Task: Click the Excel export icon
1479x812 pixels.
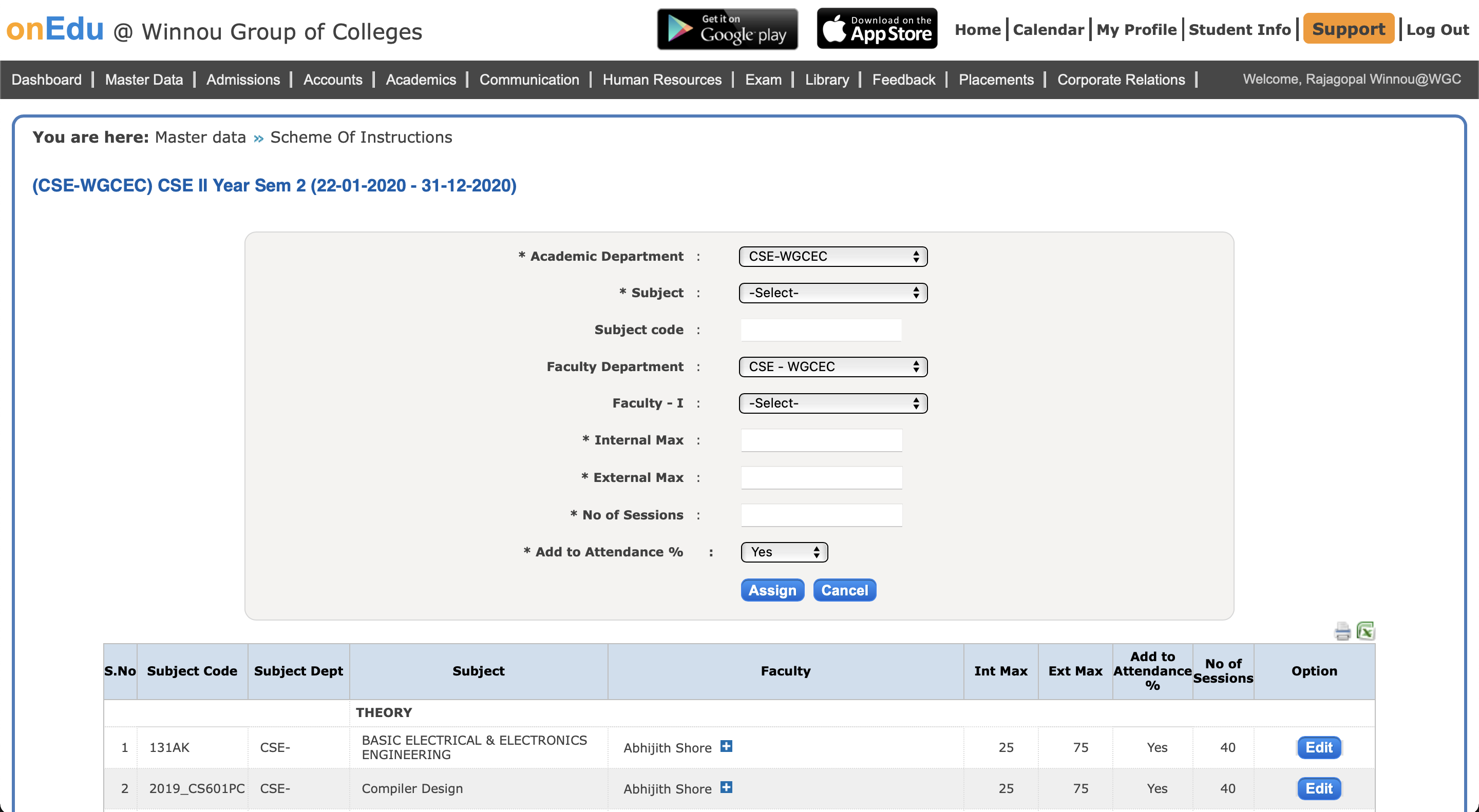Action: (1366, 631)
